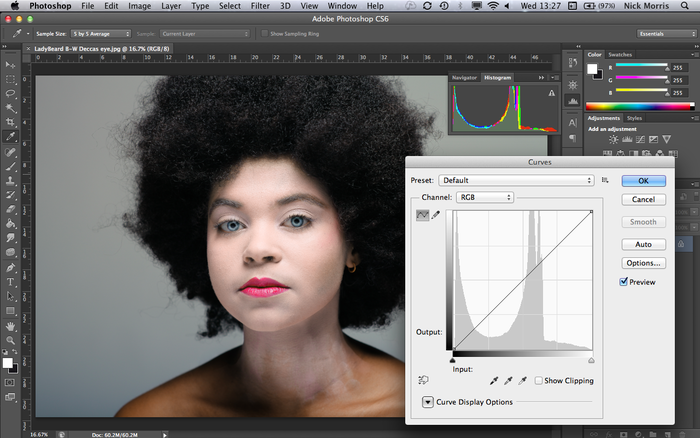Click the OK button in Curves
The height and width of the screenshot is (438, 700).
643,181
